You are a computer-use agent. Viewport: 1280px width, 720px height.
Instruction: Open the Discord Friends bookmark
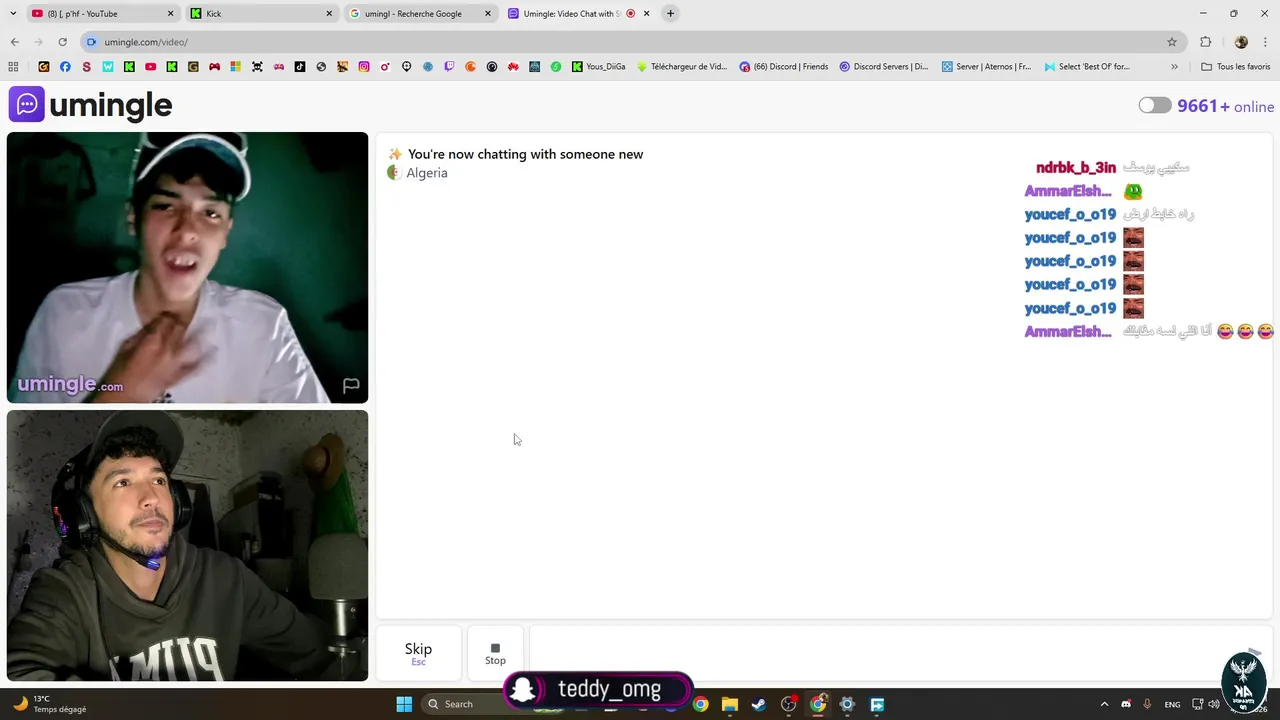[x=784, y=67]
